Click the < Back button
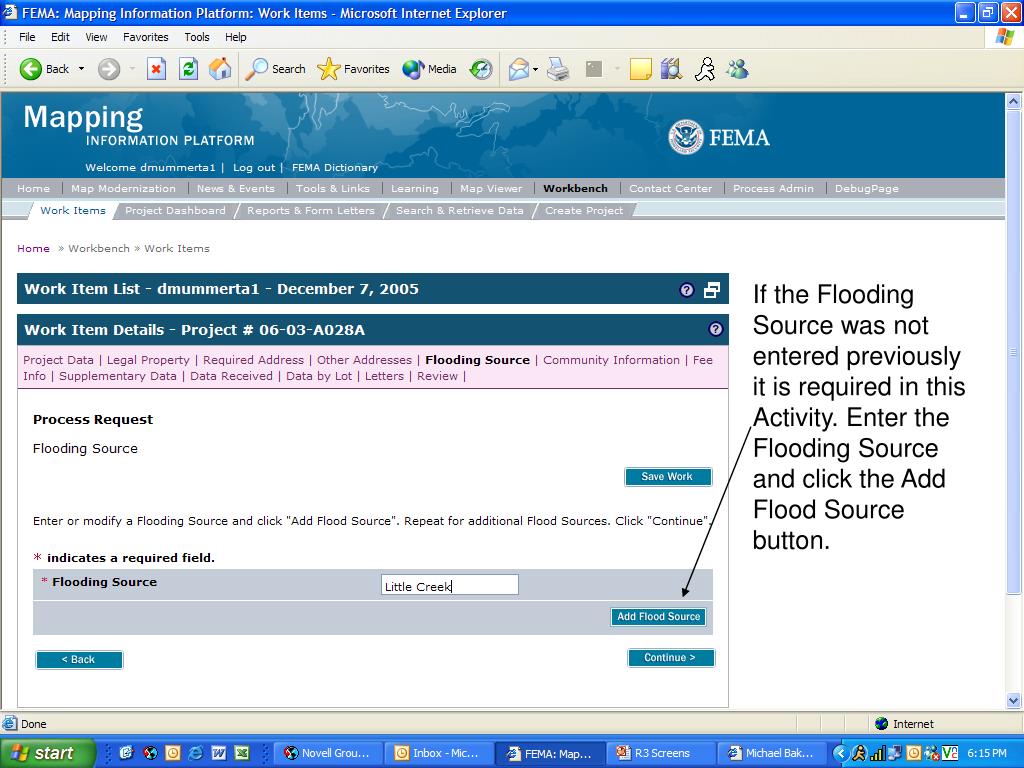The width and height of the screenshot is (1024, 768). (79, 660)
